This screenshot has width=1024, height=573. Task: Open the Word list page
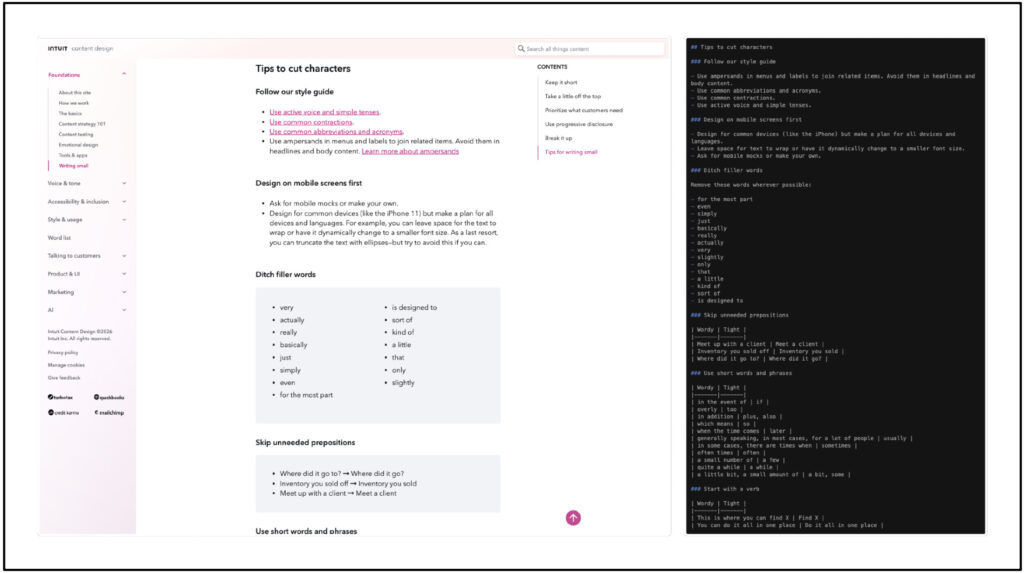point(59,238)
